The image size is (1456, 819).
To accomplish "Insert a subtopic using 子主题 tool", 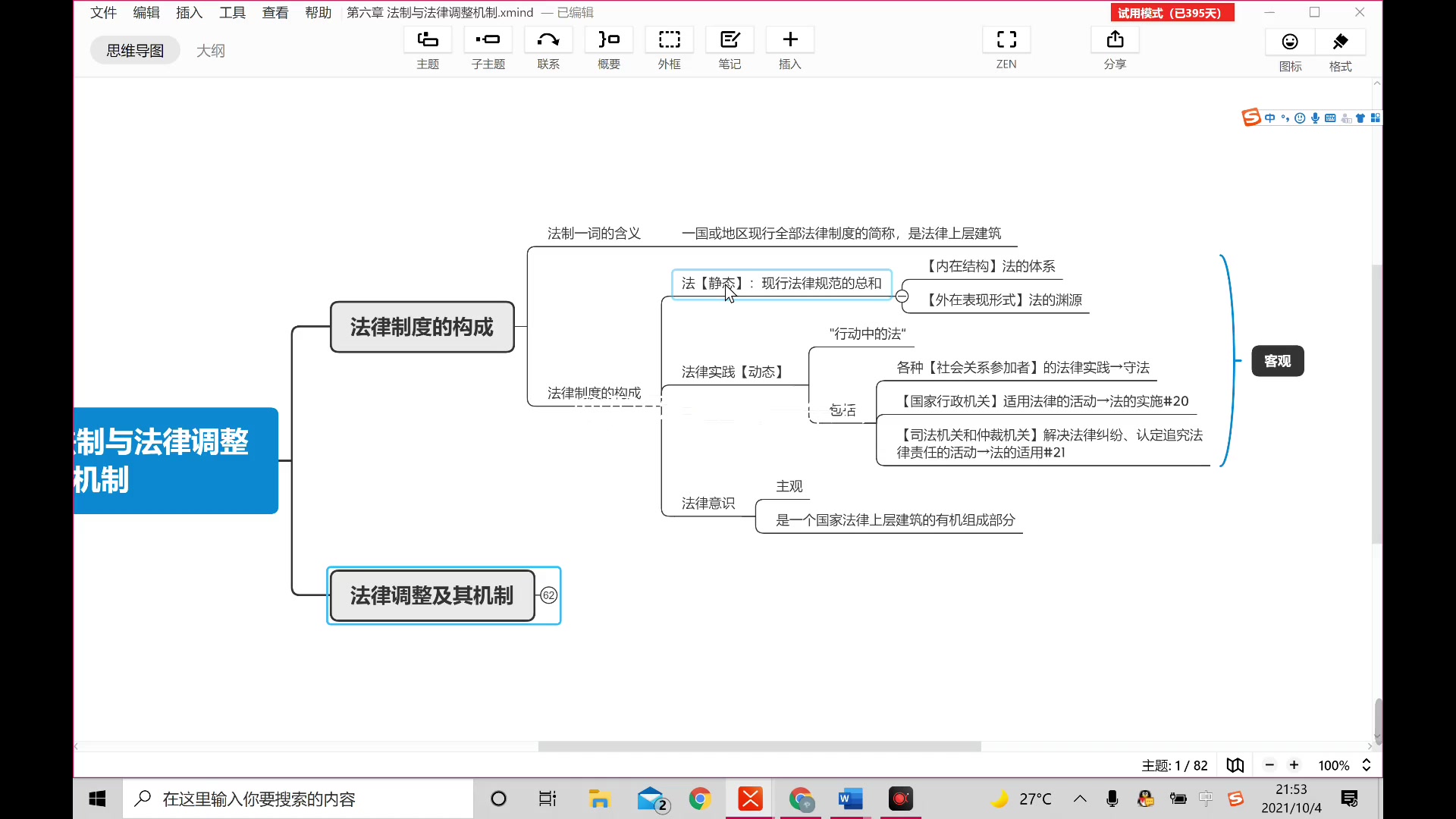I will pyautogui.click(x=488, y=49).
